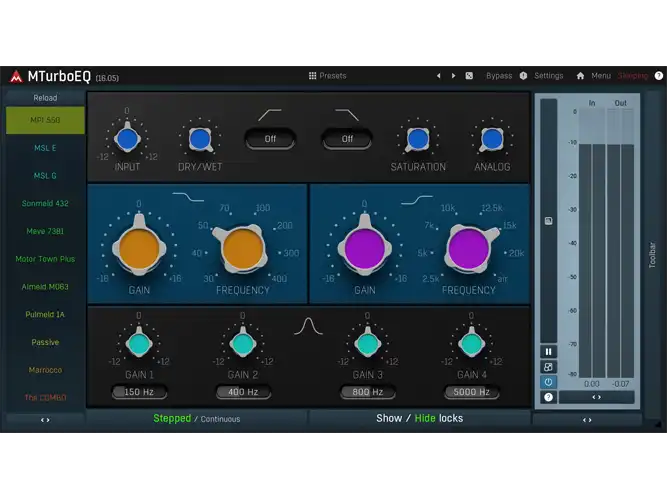
Task: Click the Reload button
Action: pos(45,98)
